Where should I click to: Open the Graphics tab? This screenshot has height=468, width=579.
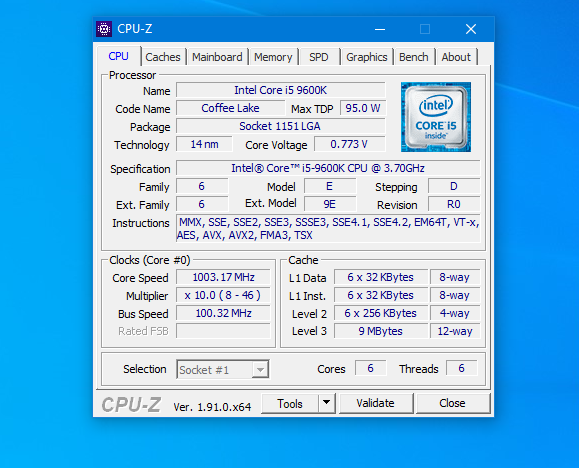click(367, 57)
